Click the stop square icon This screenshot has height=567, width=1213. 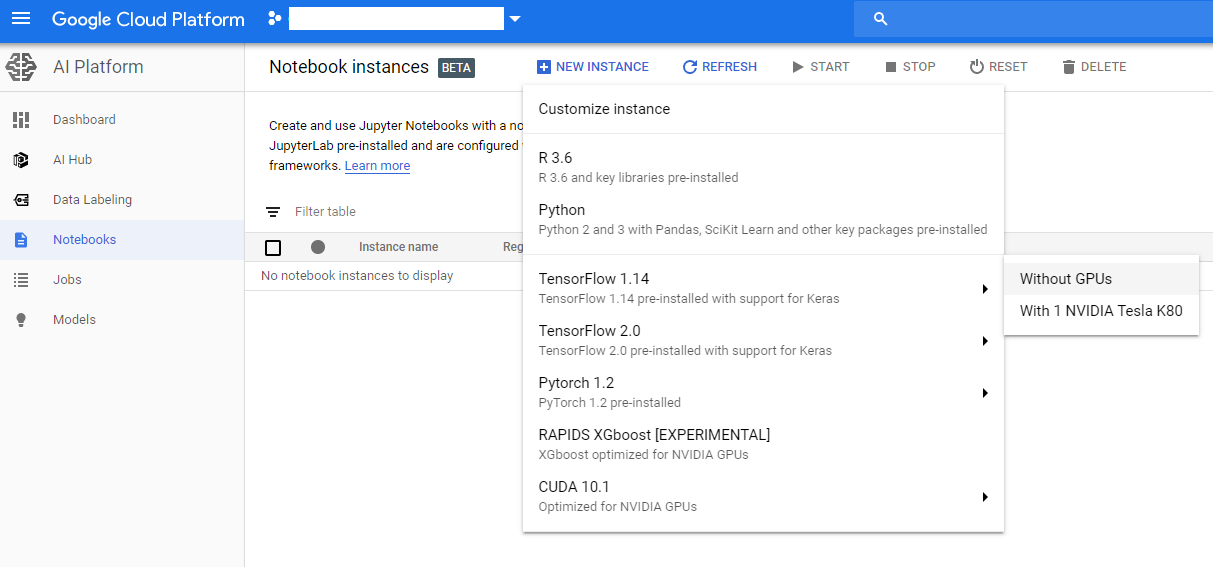coord(891,67)
